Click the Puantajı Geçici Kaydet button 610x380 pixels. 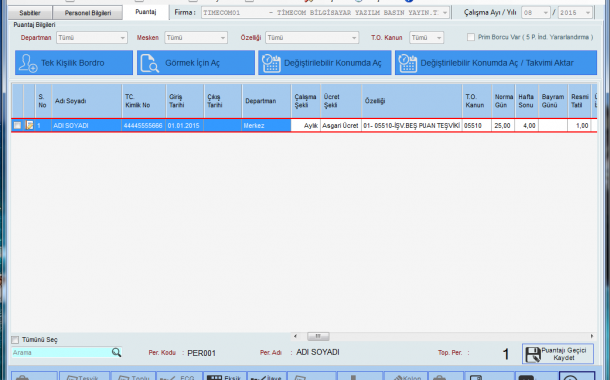(558, 354)
